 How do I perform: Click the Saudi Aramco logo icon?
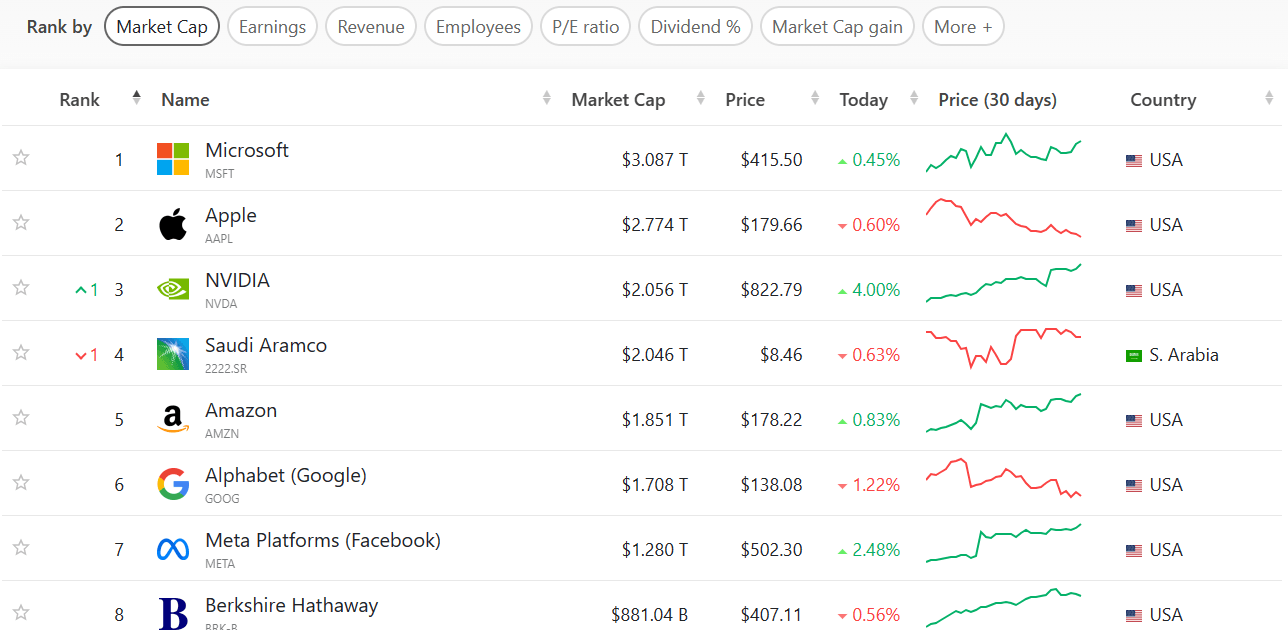tap(173, 354)
